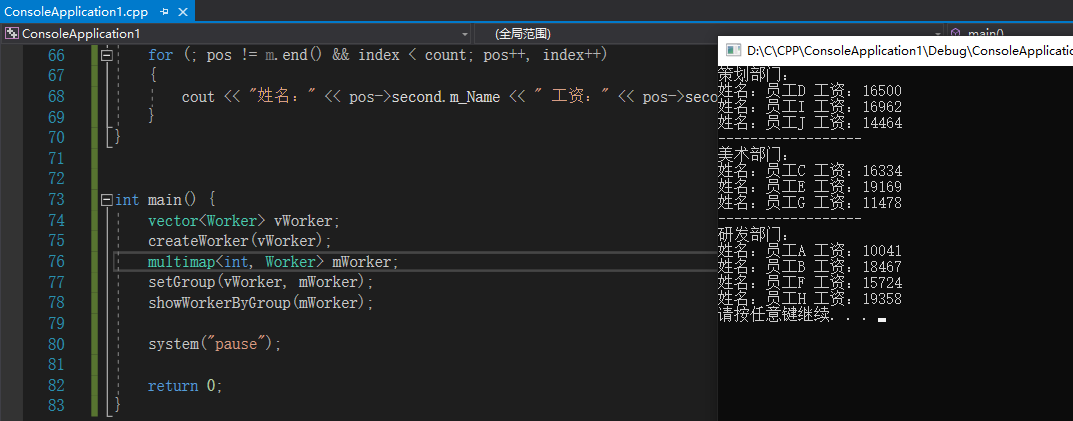Click '美术部门:' heading in console
This screenshot has height=421, width=1073.
[x=753, y=155]
